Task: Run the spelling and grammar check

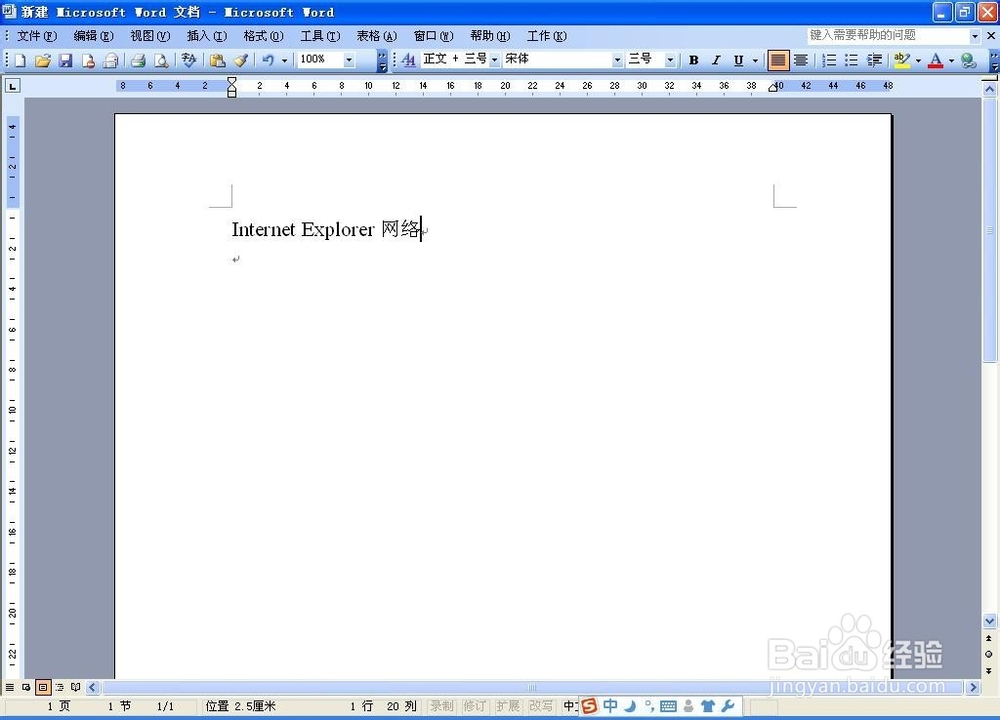Action: (188, 61)
